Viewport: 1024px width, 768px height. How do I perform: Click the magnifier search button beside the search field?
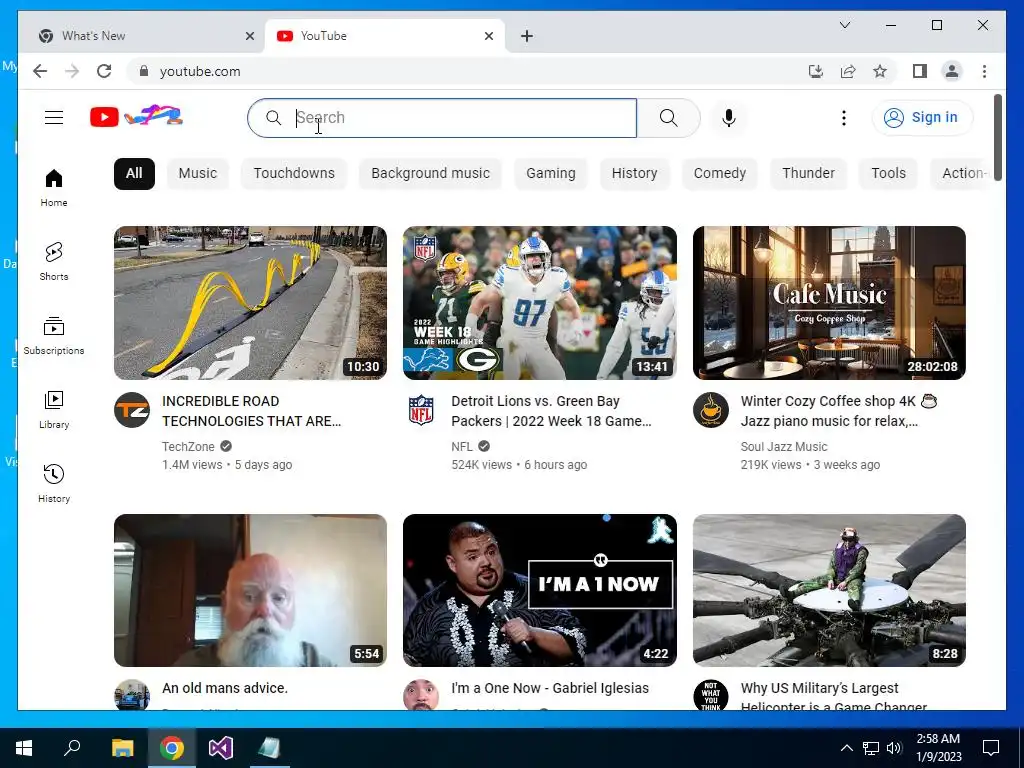click(668, 118)
